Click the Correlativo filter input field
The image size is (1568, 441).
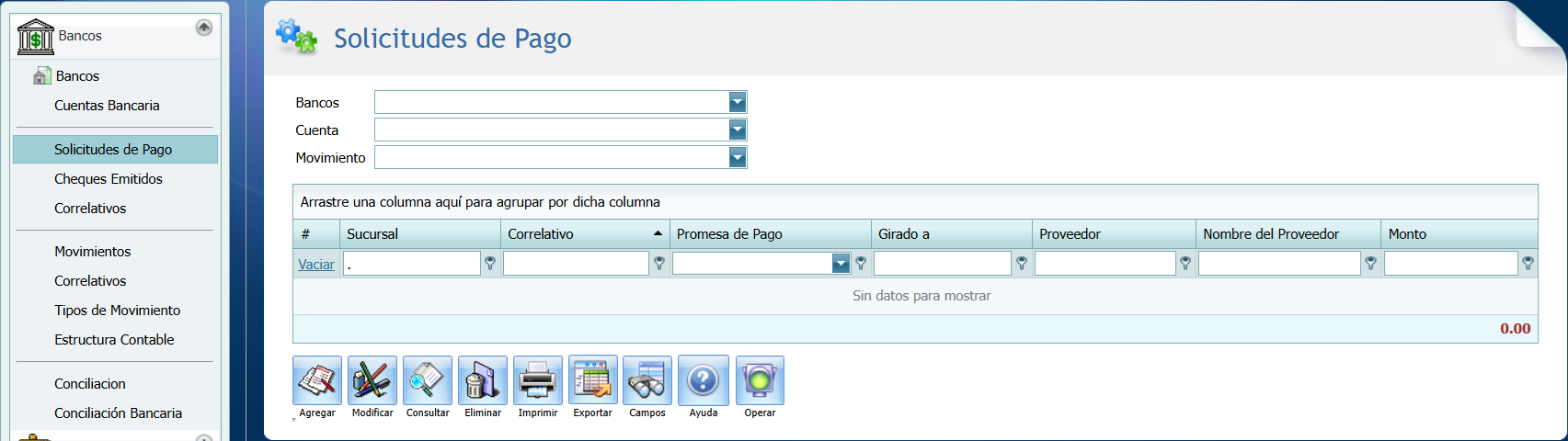tap(577, 264)
